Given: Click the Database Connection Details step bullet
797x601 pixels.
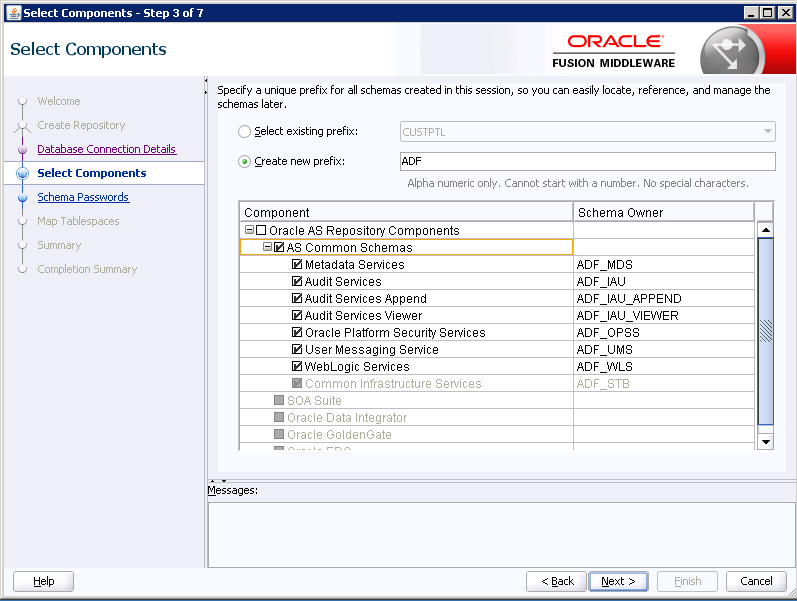Looking at the screenshot, I should (x=22, y=149).
